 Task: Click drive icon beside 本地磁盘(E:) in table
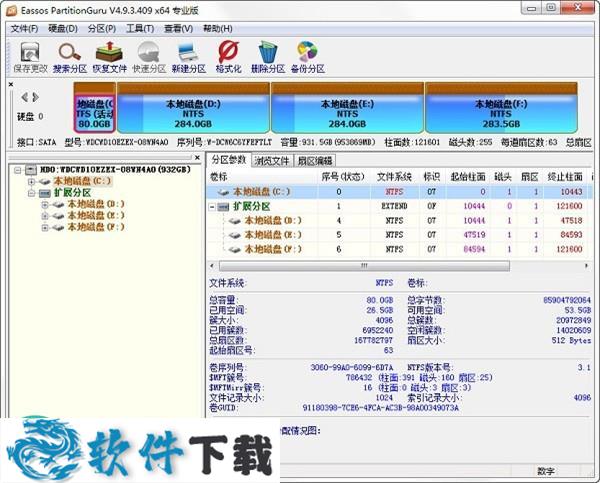click(235, 235)
